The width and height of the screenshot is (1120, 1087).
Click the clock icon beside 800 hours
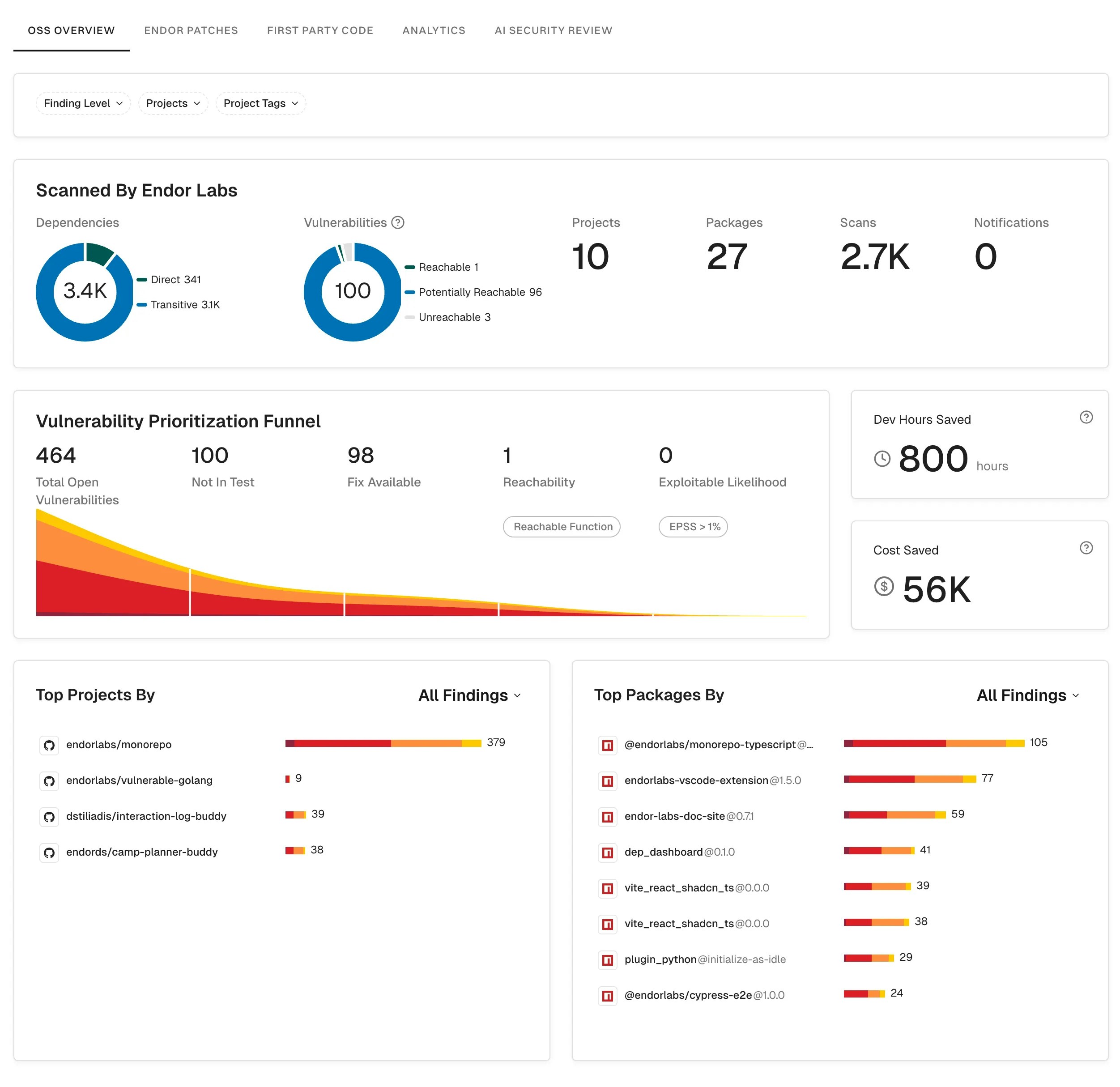point(882,458)
